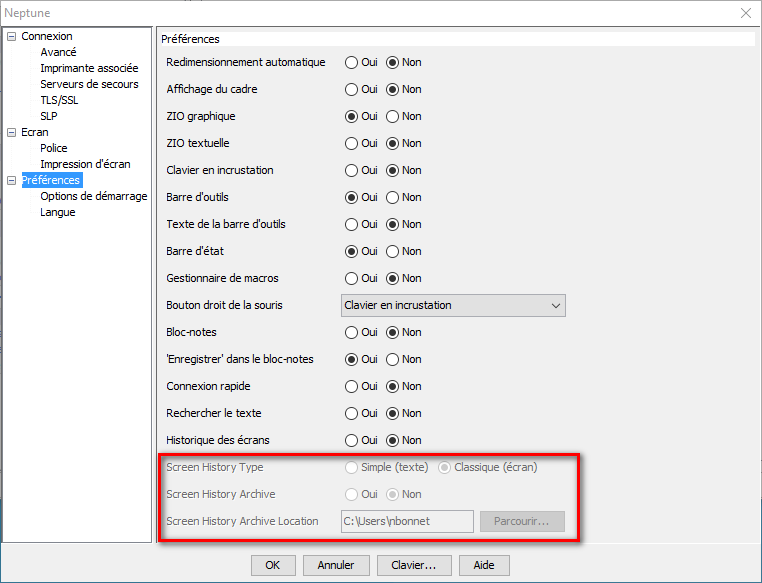Set Redimensionnement automatique to Non

[404, 63]
